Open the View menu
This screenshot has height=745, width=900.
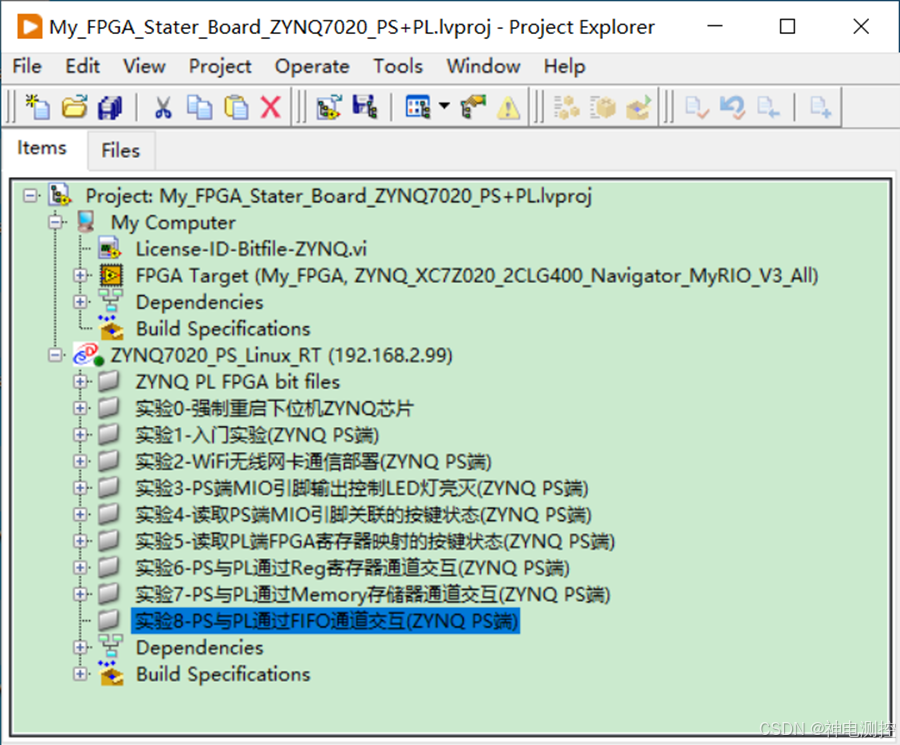144,67
